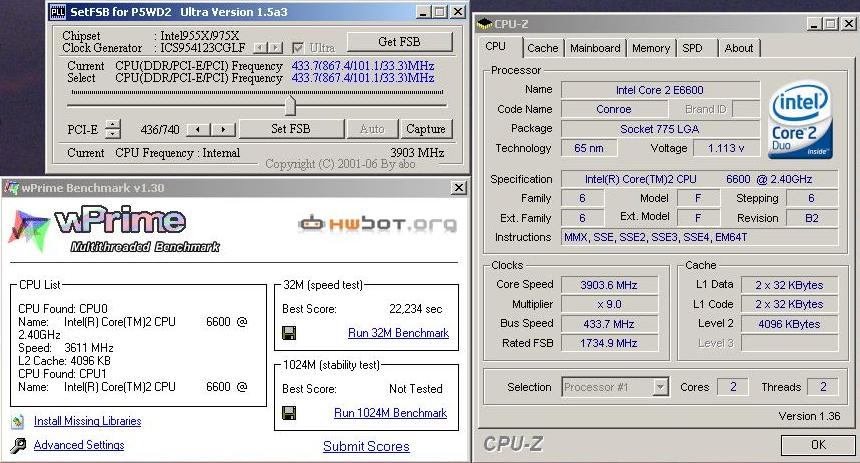Click the CPU-Z title bar chip icon
Viewport: 860px width, 463px height.
click(x=484, y=24)
